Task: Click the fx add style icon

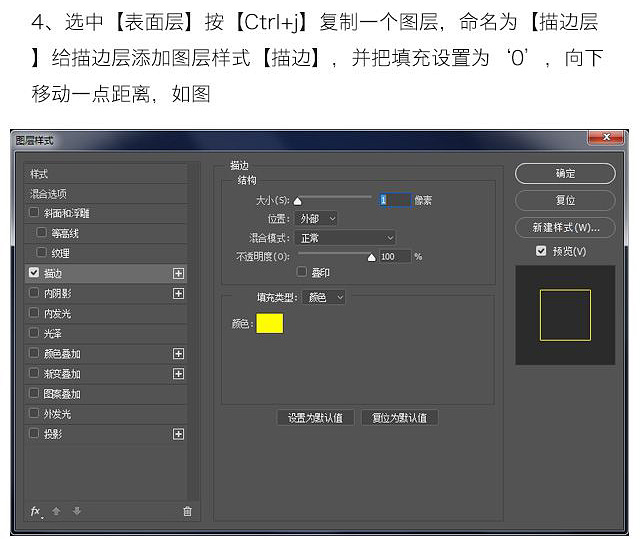Action: [36, 511]
